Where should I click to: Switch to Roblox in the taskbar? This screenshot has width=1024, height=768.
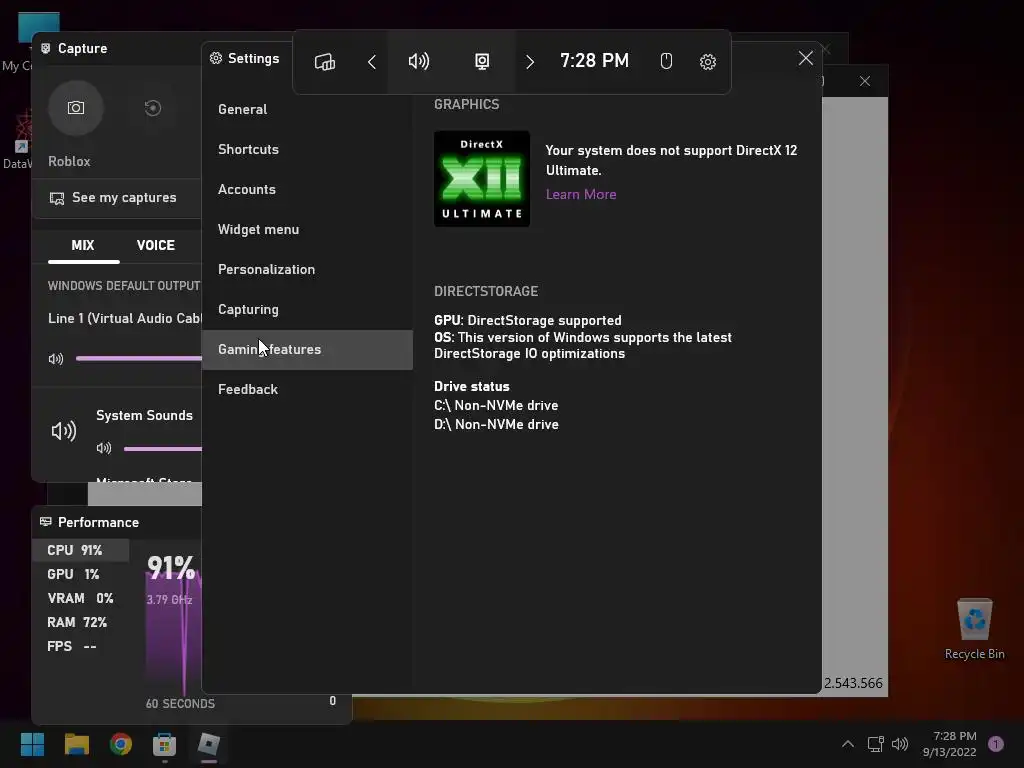point(209,744)
